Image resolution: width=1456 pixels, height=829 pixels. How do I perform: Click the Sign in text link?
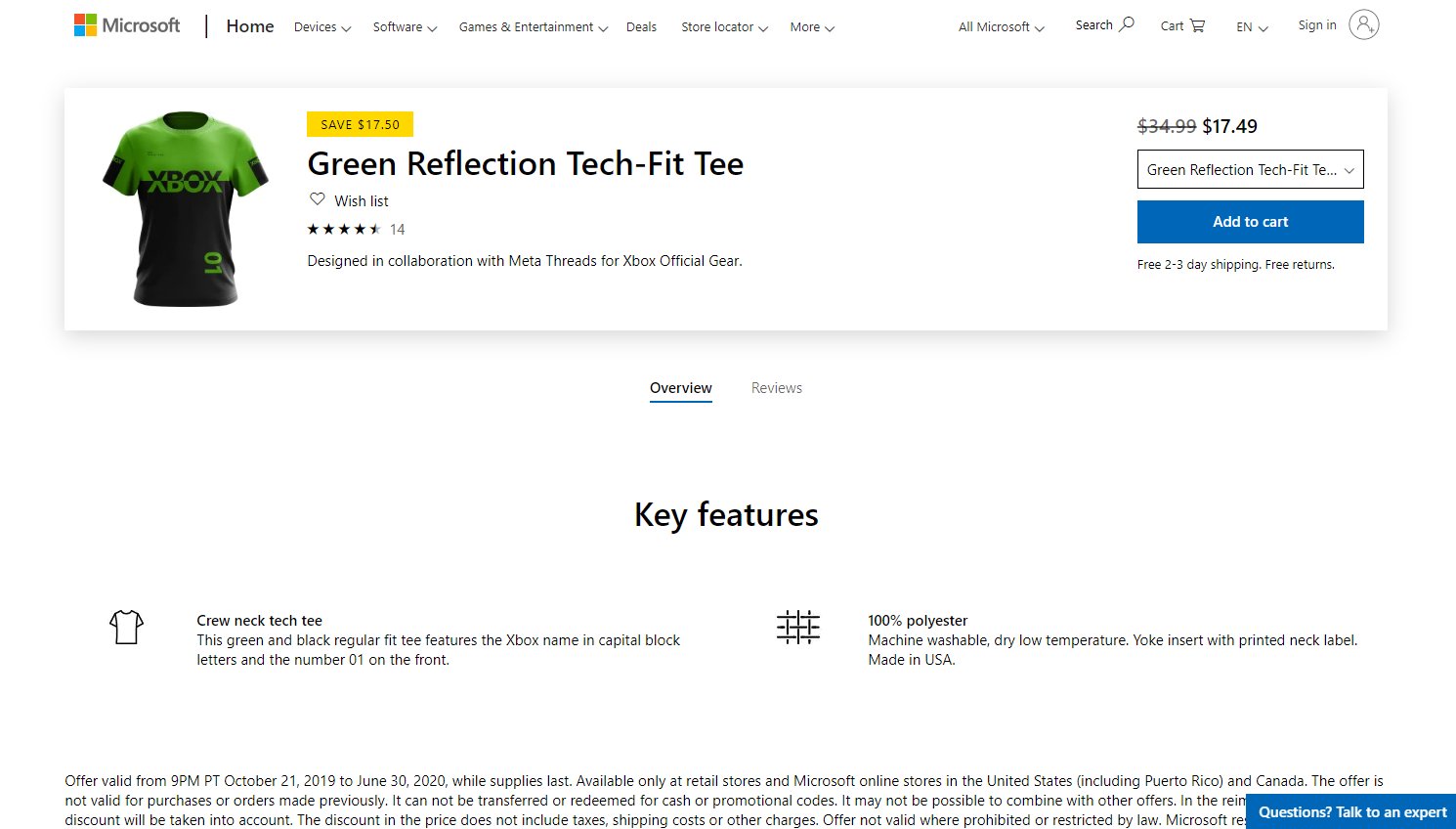(x=1317, y=25)
